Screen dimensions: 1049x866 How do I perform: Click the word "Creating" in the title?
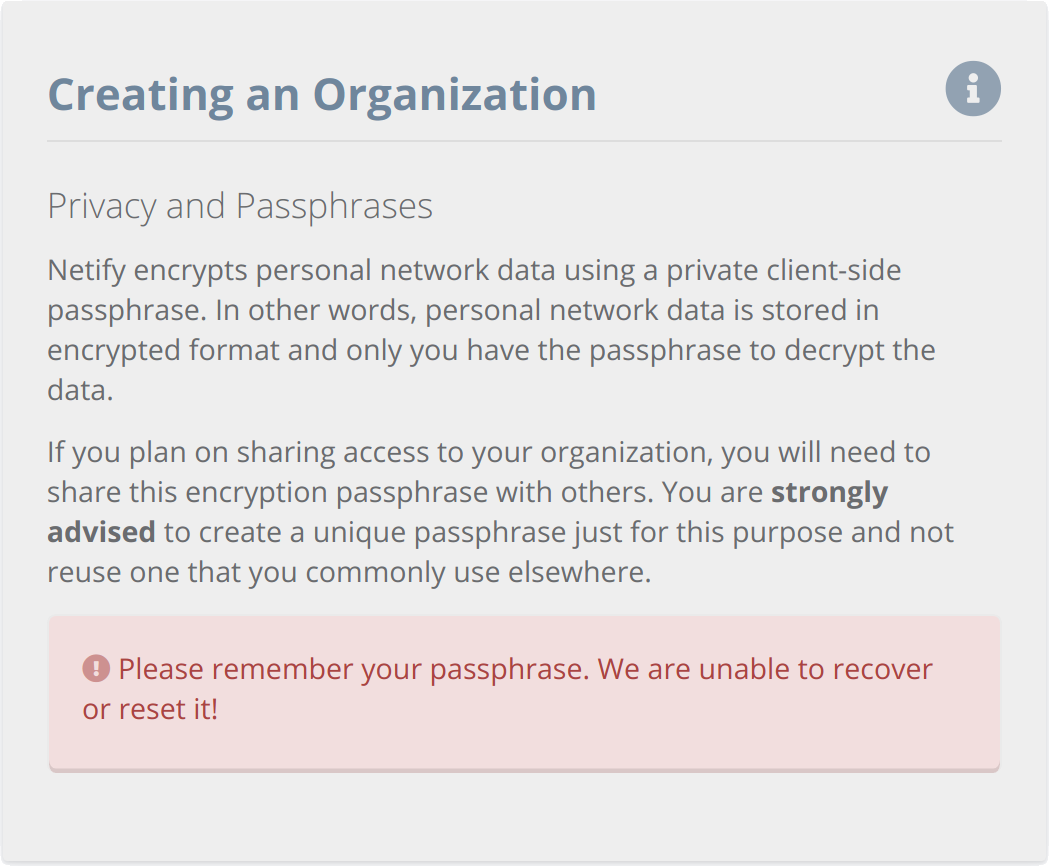click(x=140, y=94)
